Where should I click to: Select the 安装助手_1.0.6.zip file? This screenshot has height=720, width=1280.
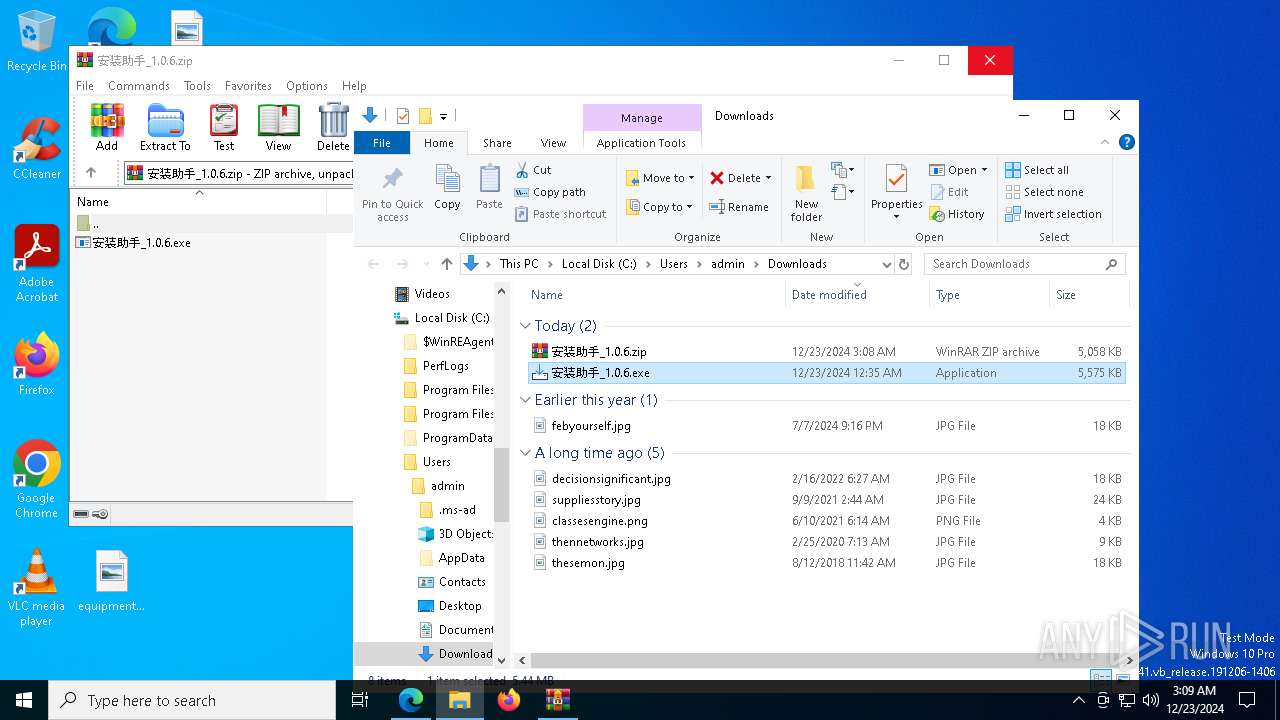[826, 352]
